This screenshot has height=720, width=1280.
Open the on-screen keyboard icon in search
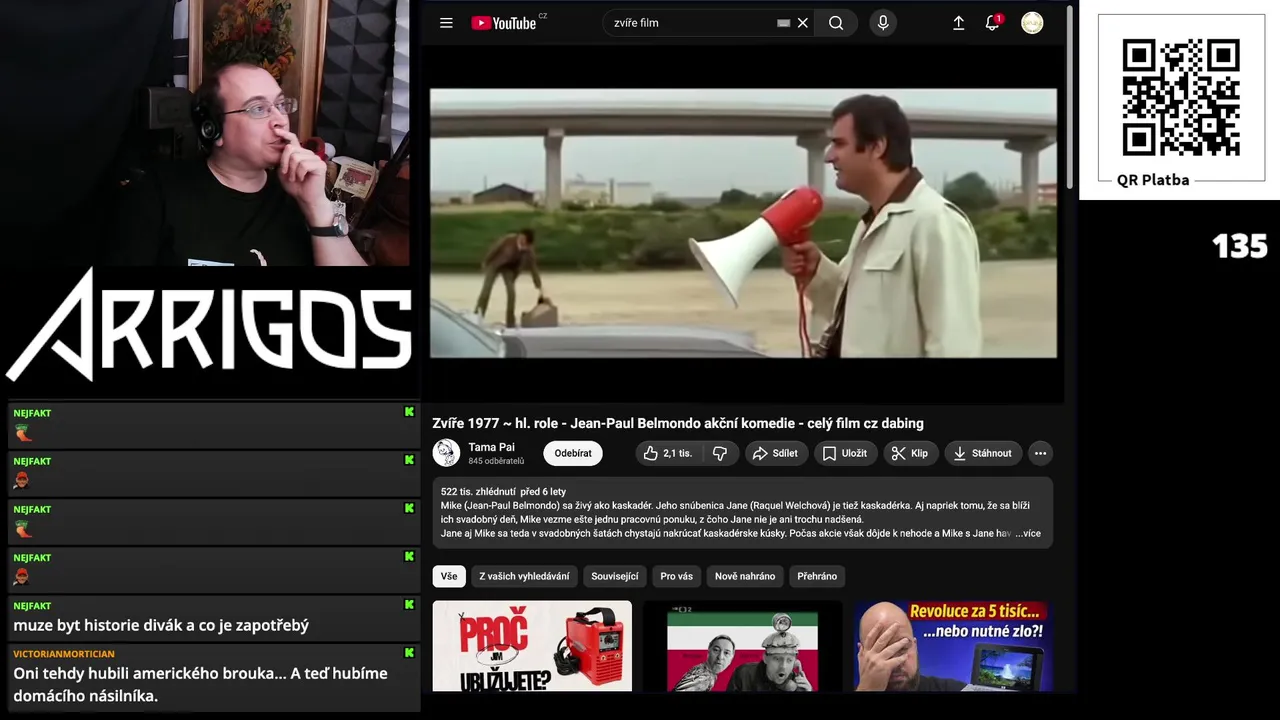tap(784, 23)
